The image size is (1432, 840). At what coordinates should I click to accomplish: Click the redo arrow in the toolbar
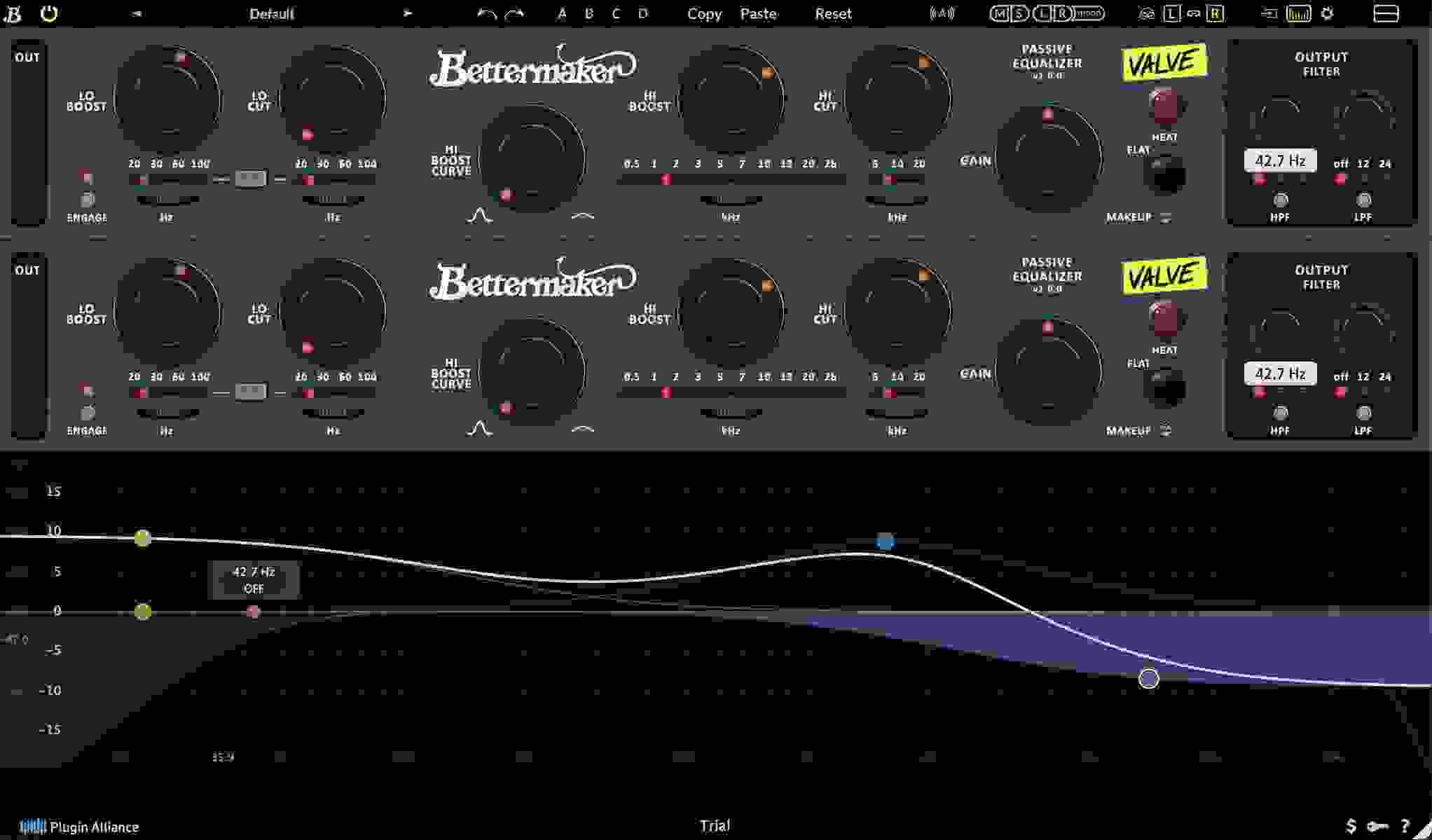516,13
